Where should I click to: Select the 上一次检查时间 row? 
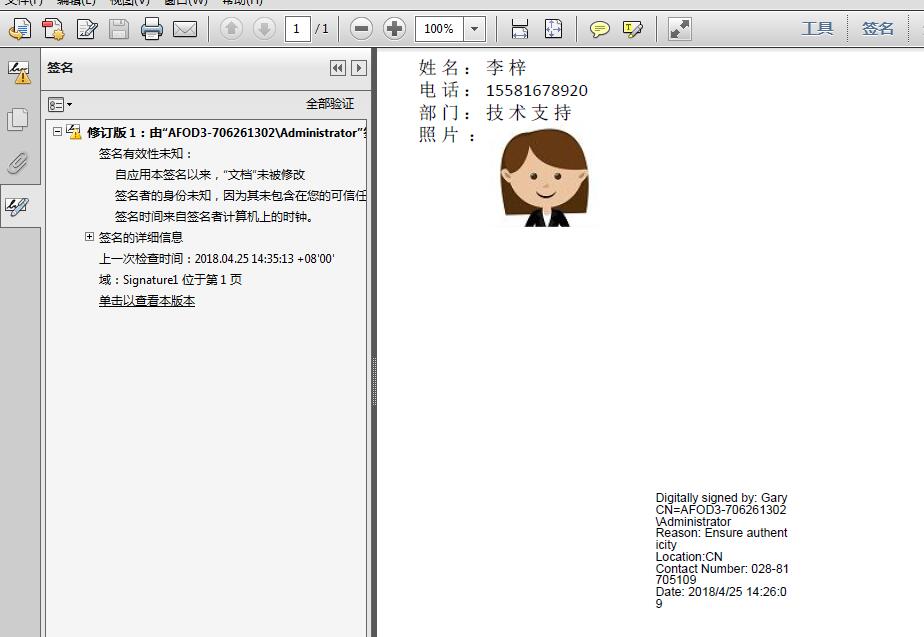pos(216,259)
